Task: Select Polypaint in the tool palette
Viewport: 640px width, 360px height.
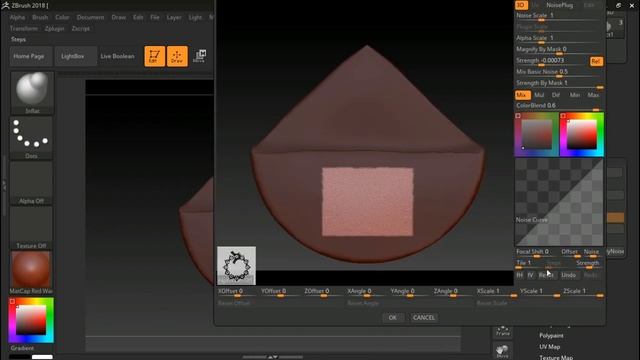Action: pyautogui.click(x=551, y=336)
